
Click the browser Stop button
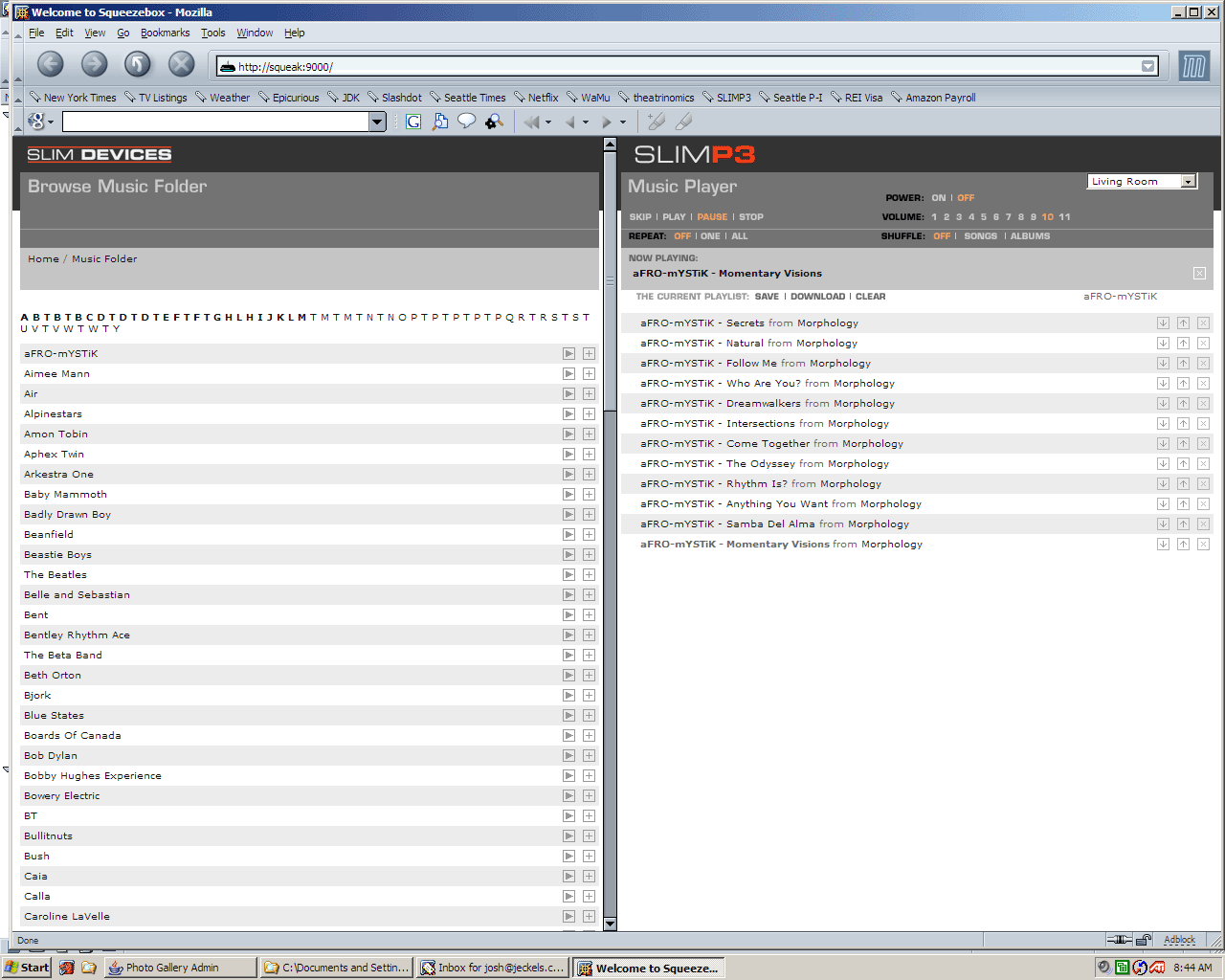pos(181,64)
